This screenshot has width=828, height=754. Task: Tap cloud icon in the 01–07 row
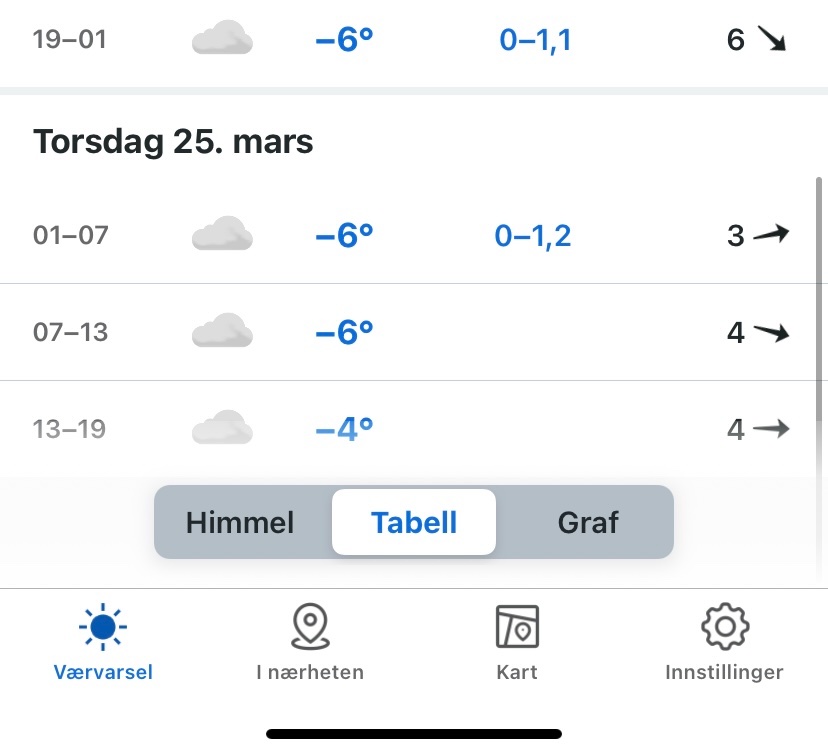point(221,235)
